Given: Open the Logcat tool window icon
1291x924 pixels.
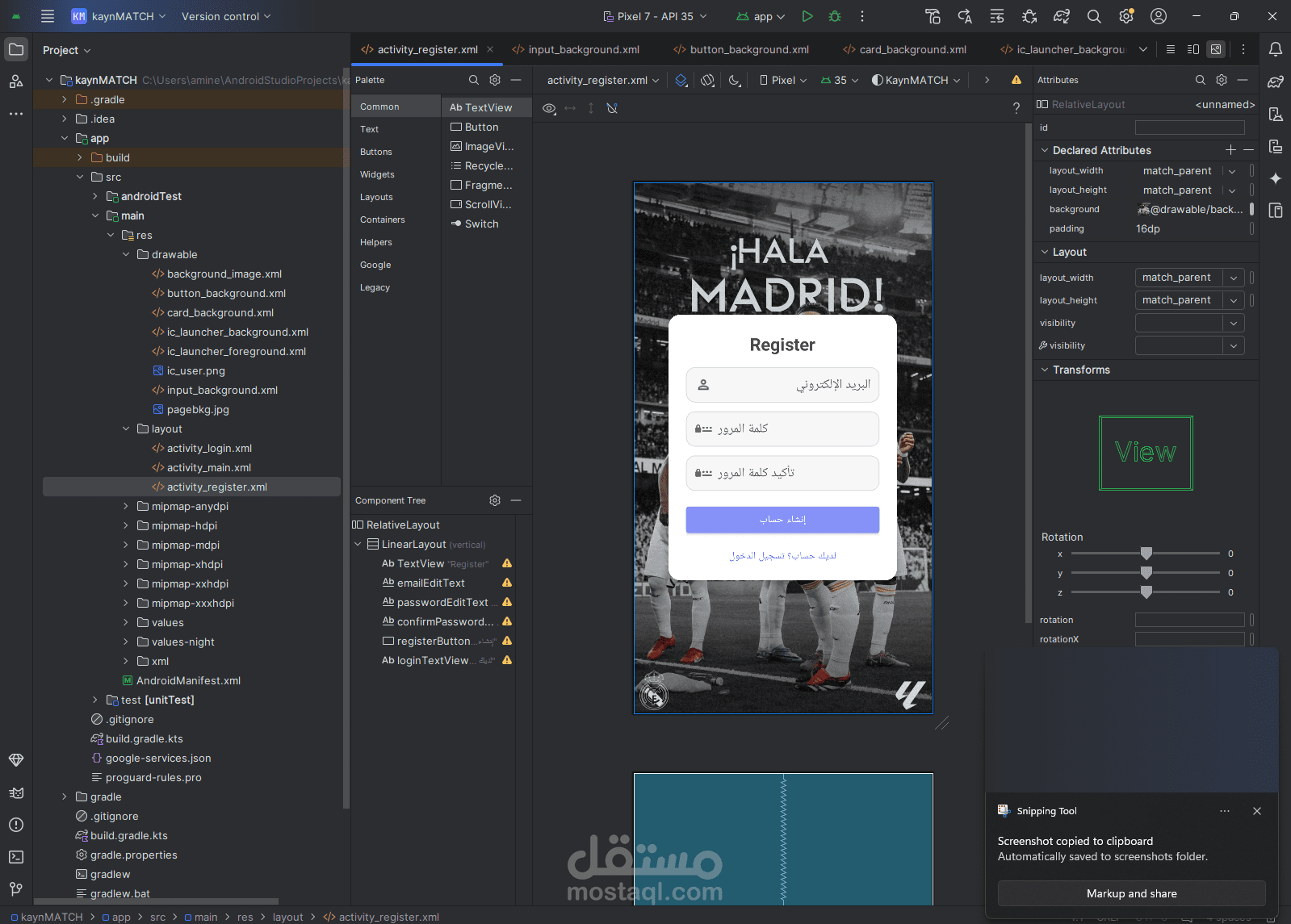Looking at the screenshot, I should (16, 792).
